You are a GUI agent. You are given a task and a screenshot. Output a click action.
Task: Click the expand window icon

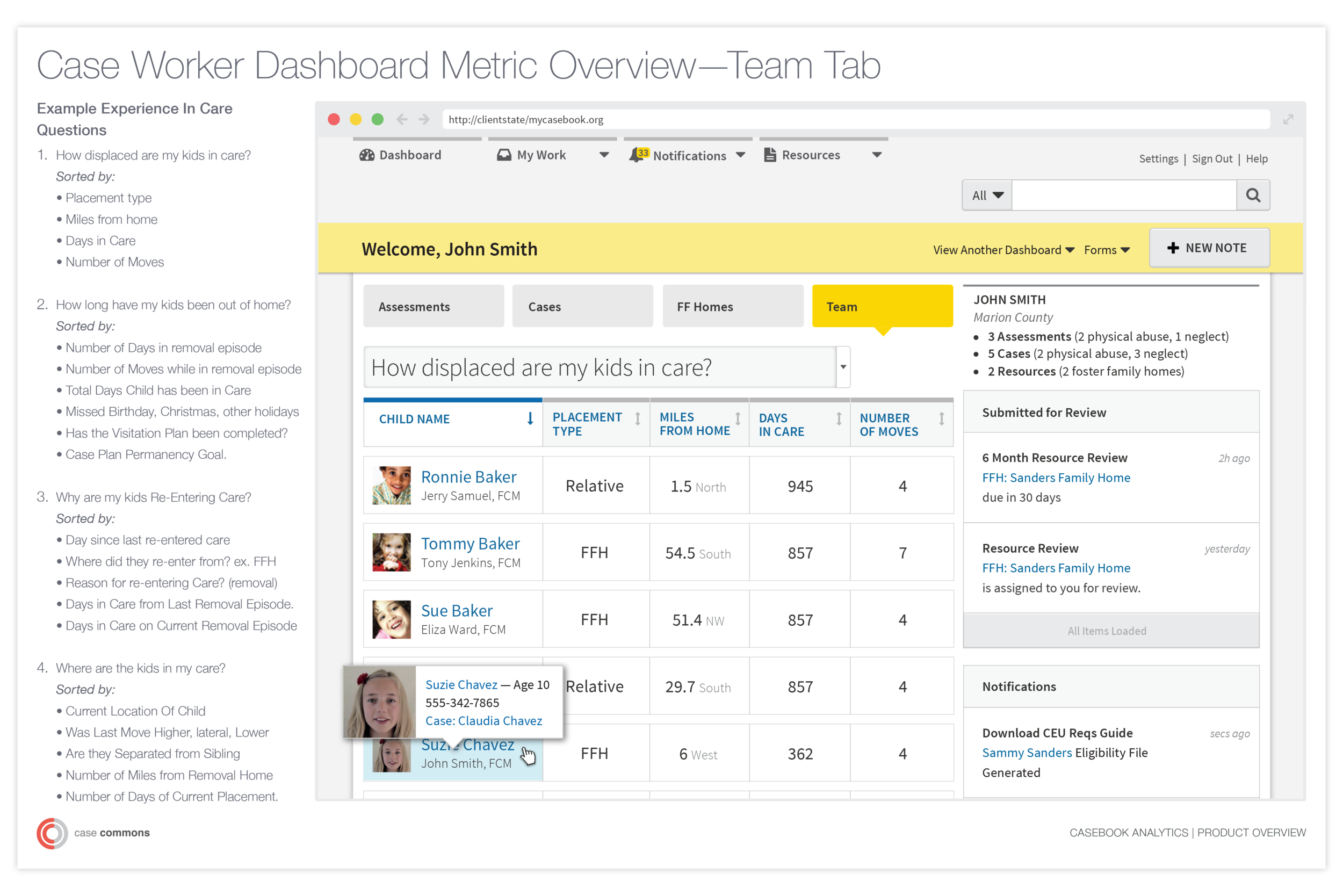coord(1288,119)
